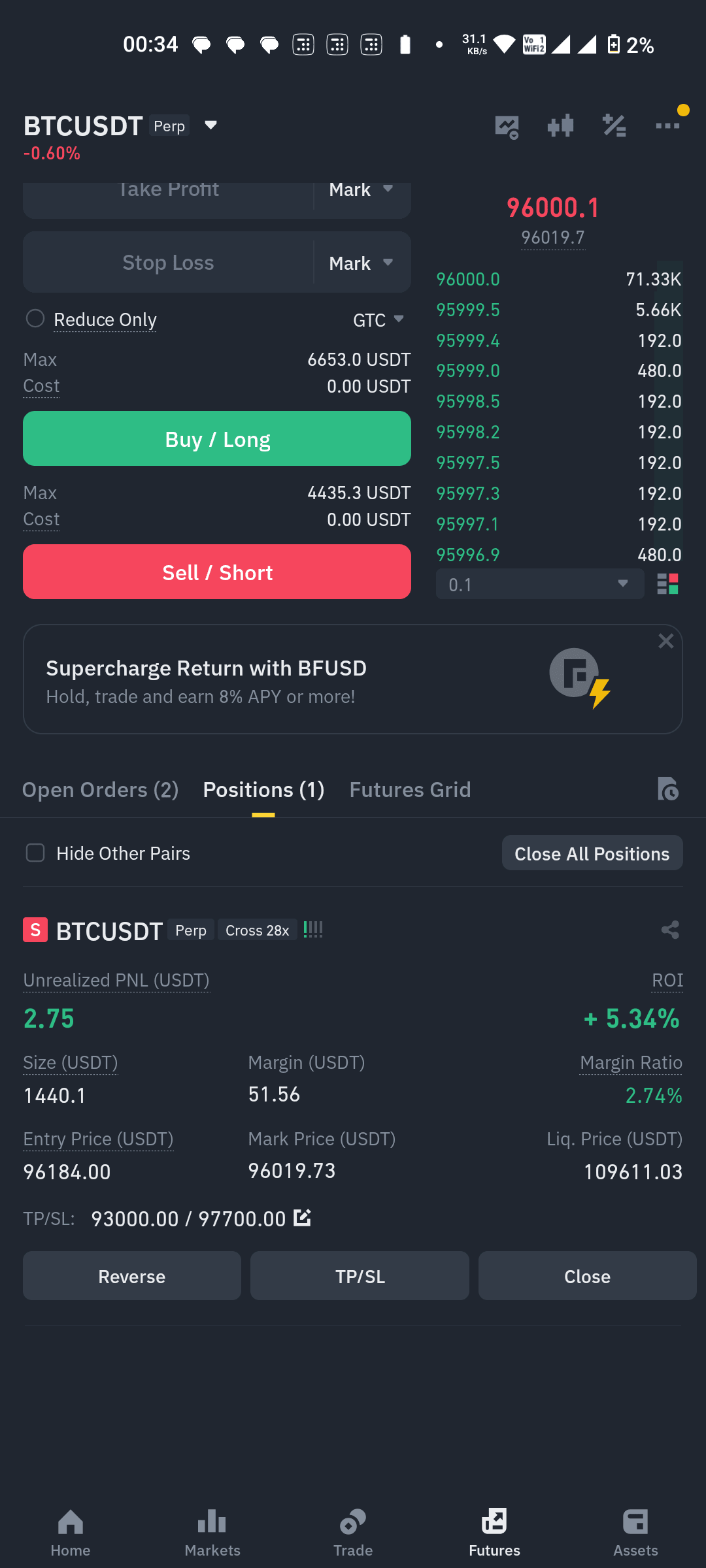706x1568 pixels.
Task: Tap the Close All Positions button
Action: coord(592,853)
